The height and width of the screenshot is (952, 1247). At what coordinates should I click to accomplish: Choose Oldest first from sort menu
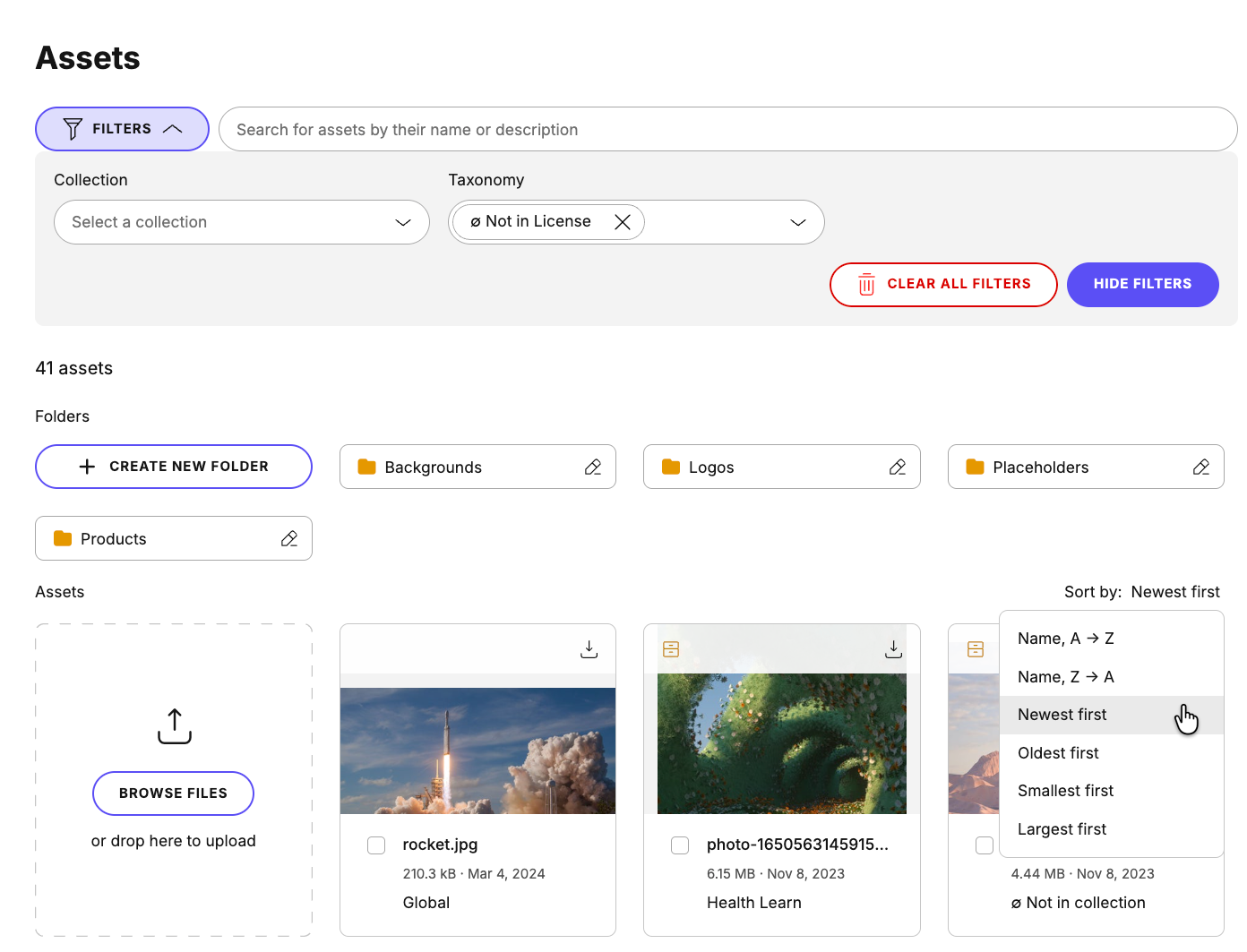tap(1058, 752)
